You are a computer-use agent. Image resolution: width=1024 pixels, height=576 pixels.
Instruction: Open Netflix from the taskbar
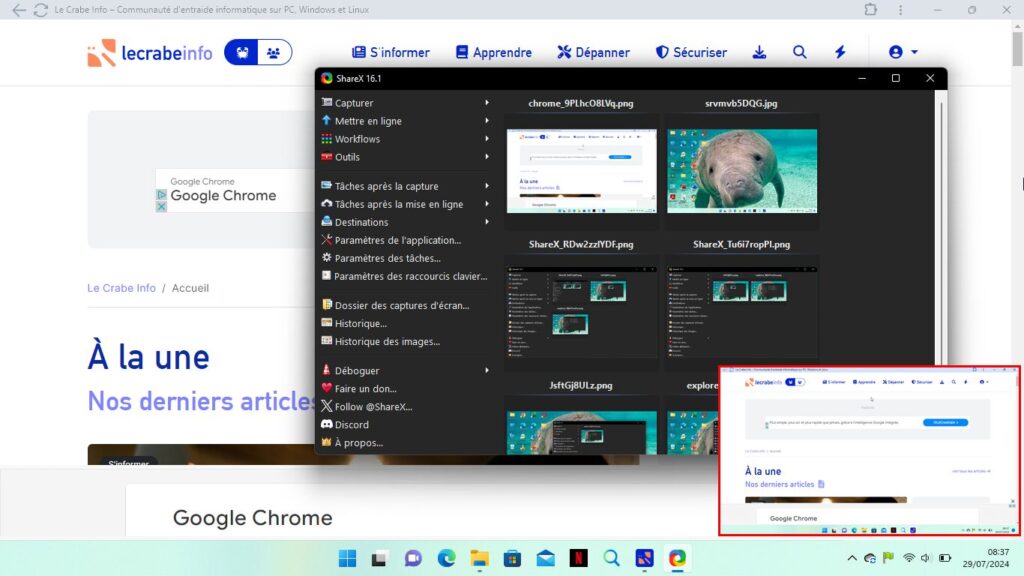(x=579, y=558)
